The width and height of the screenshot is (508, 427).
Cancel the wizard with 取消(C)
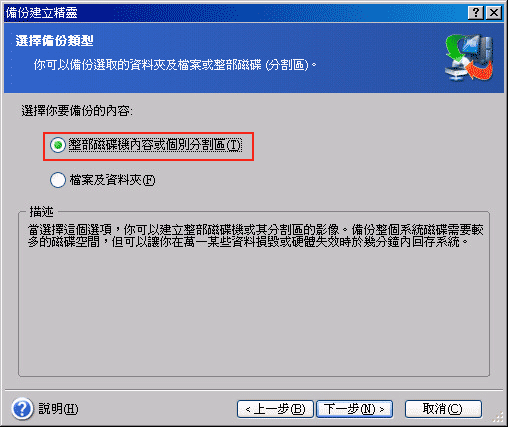coord(443,409)
